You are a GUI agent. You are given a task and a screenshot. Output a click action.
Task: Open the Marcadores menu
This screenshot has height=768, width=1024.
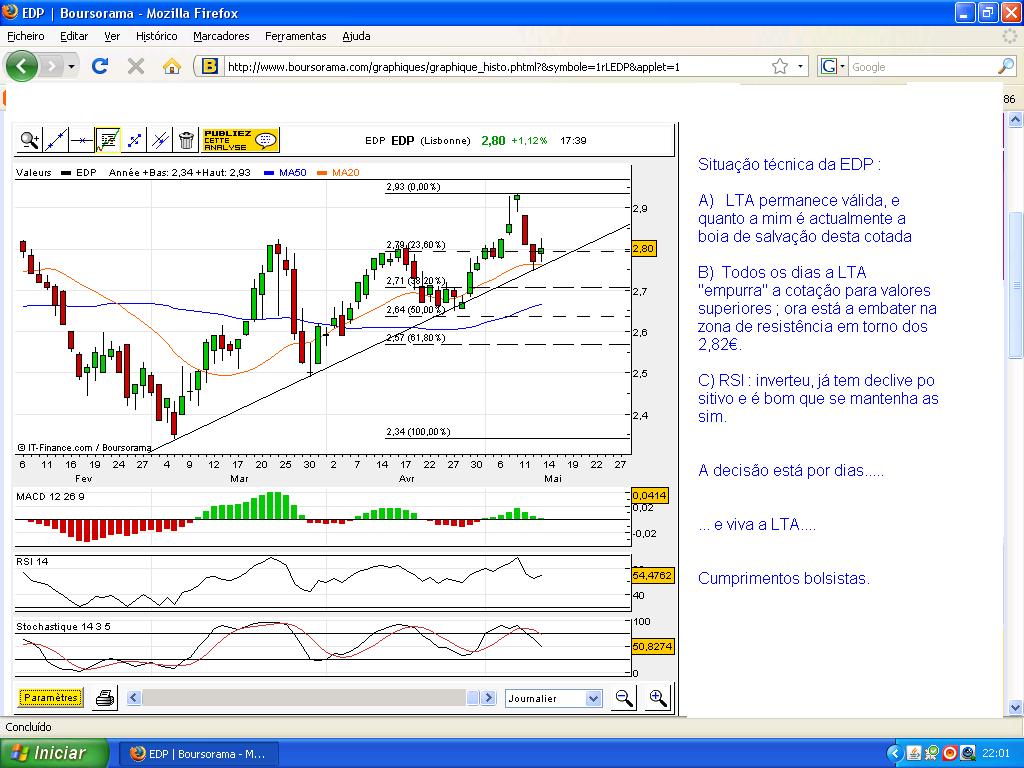221,36
